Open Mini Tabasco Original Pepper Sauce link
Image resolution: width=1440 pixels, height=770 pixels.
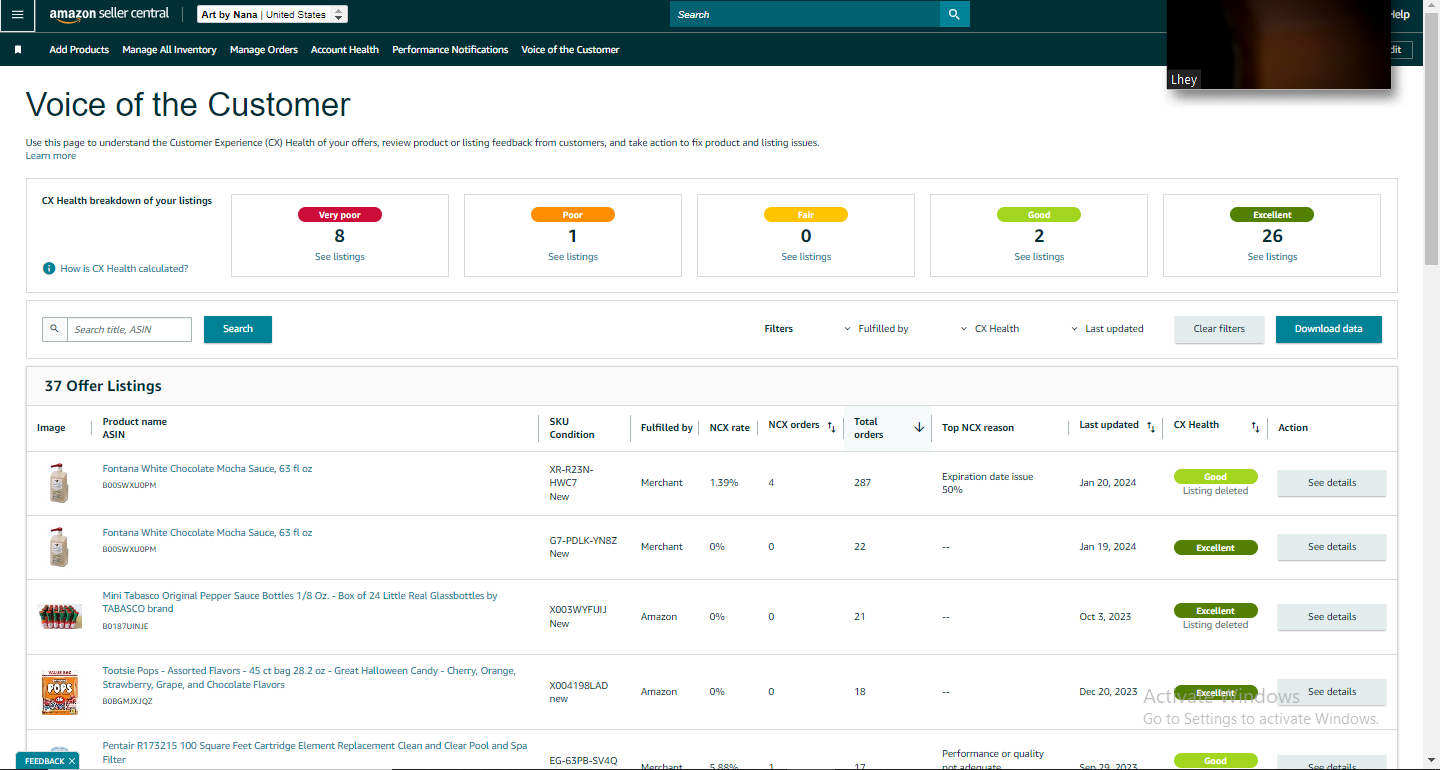pos(300,602)
